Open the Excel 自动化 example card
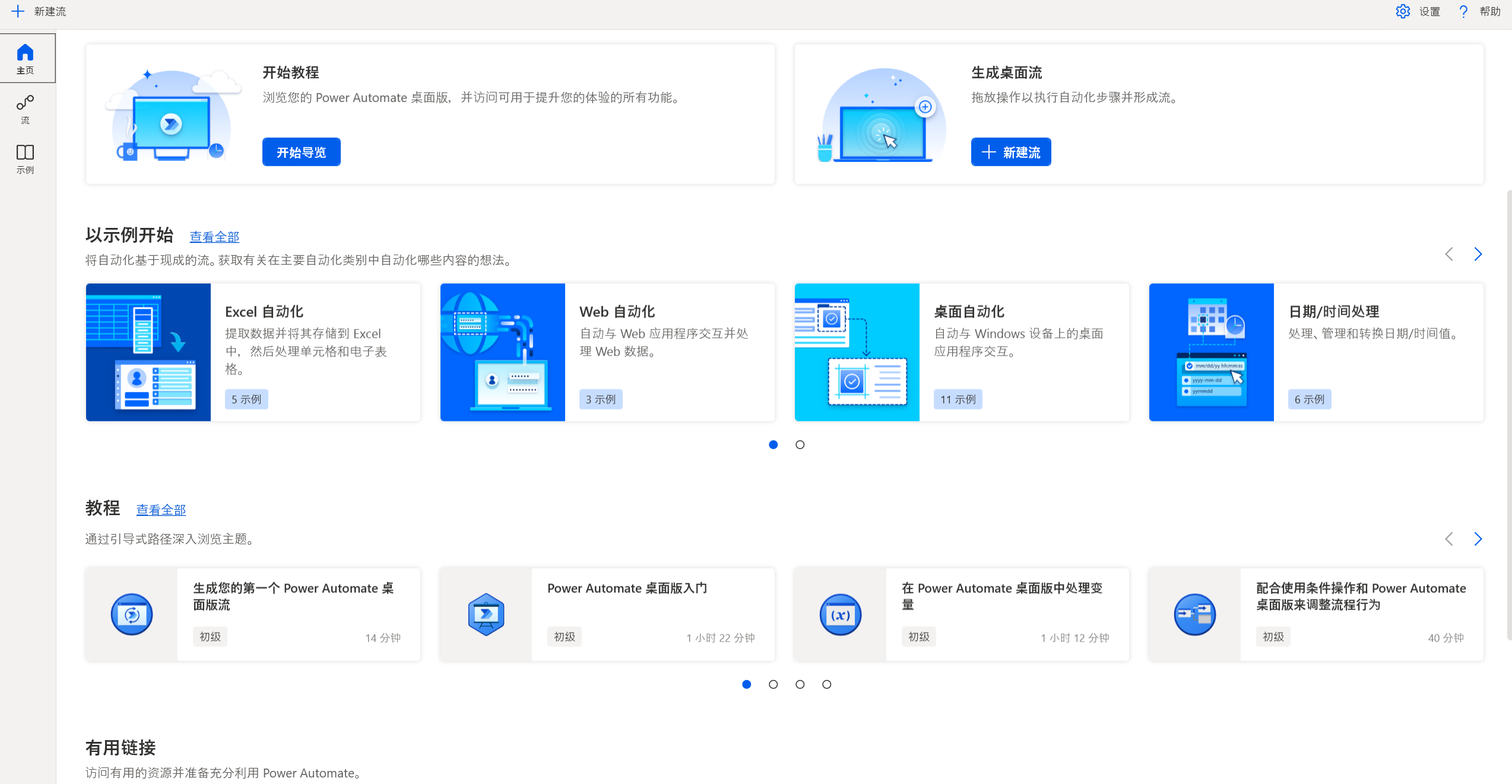Screen dimensions: 1512x784 252,352
